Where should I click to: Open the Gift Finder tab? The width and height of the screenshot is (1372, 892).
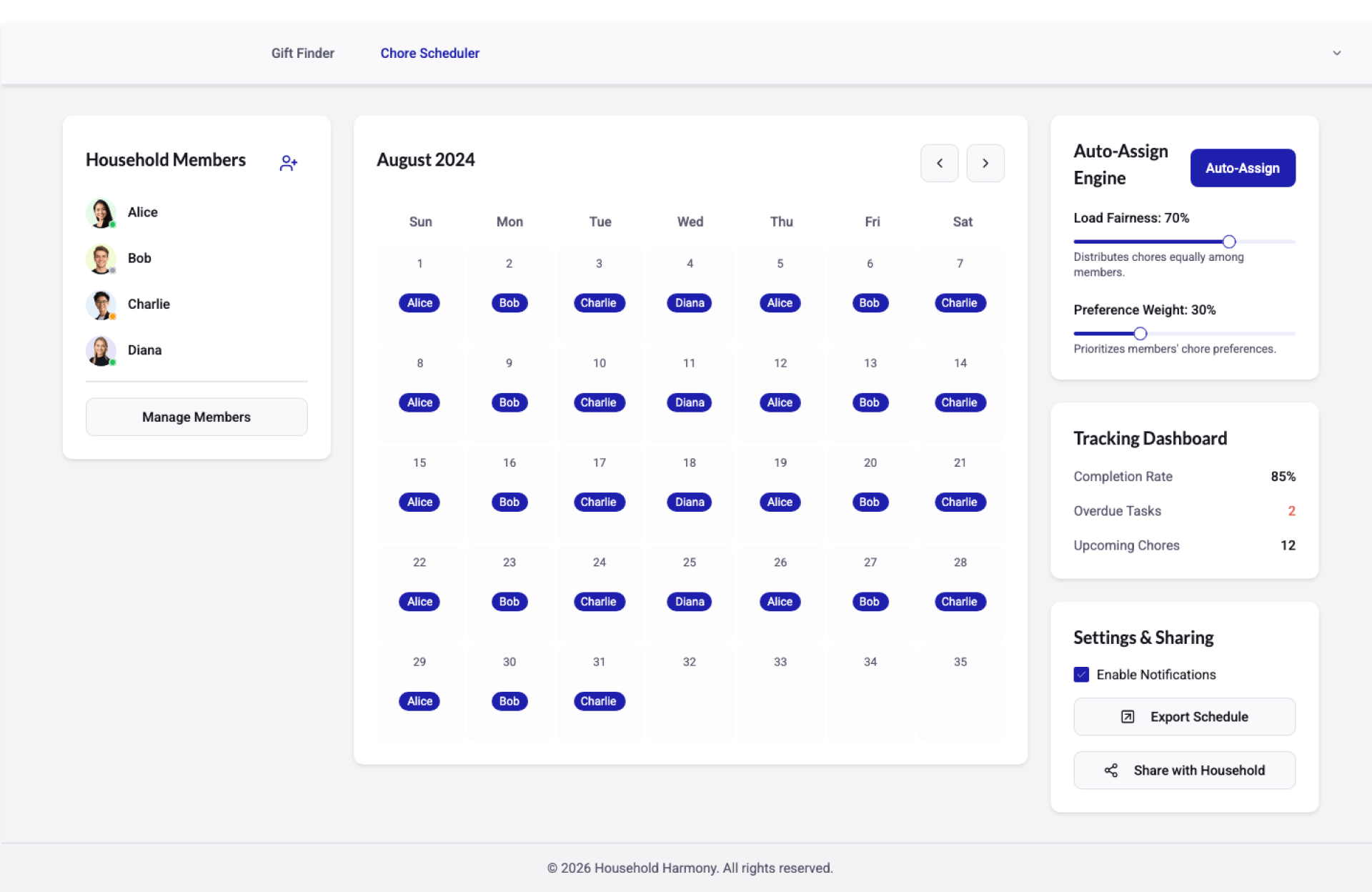[x=302, y=54]
